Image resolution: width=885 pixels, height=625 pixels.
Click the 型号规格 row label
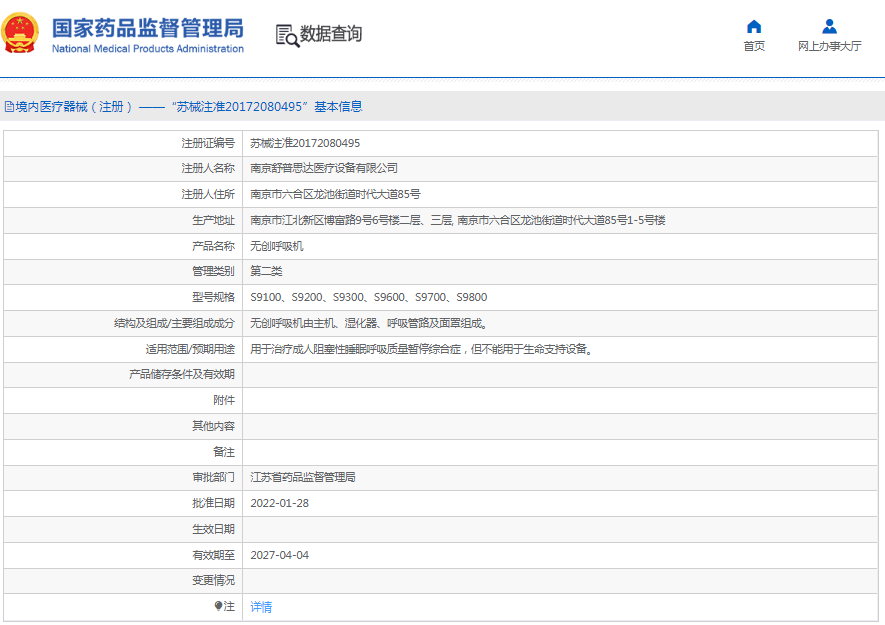click(213, 297)
